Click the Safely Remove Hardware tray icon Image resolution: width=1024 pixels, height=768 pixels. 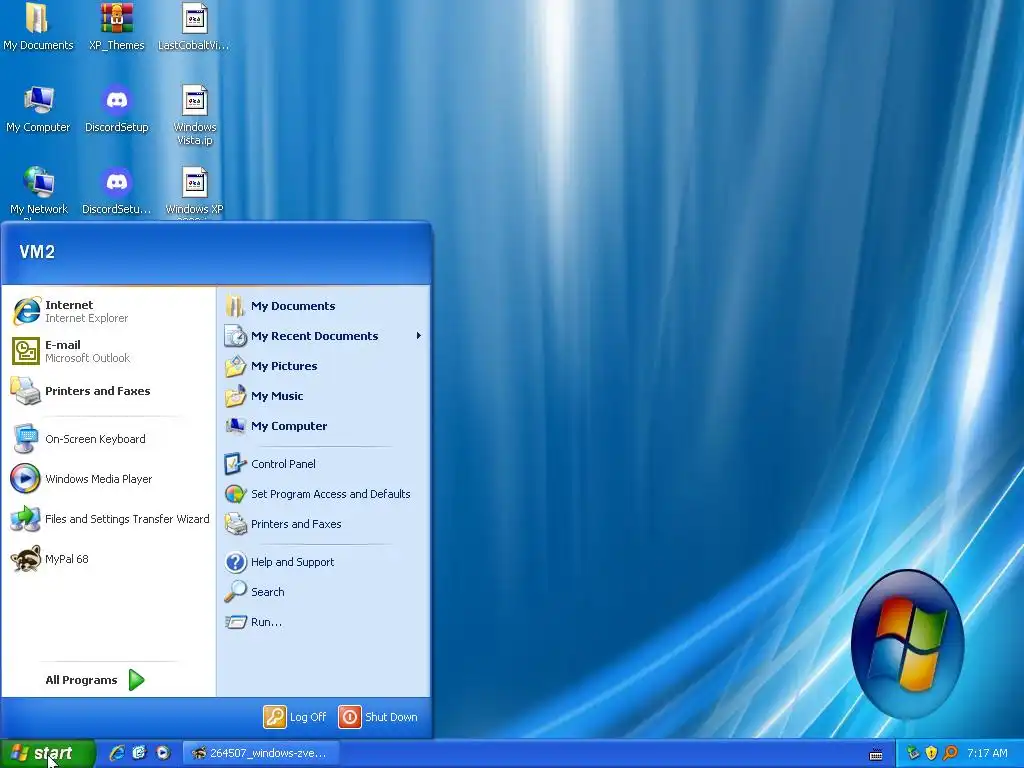pyautogui.click(x=913, y=753)
